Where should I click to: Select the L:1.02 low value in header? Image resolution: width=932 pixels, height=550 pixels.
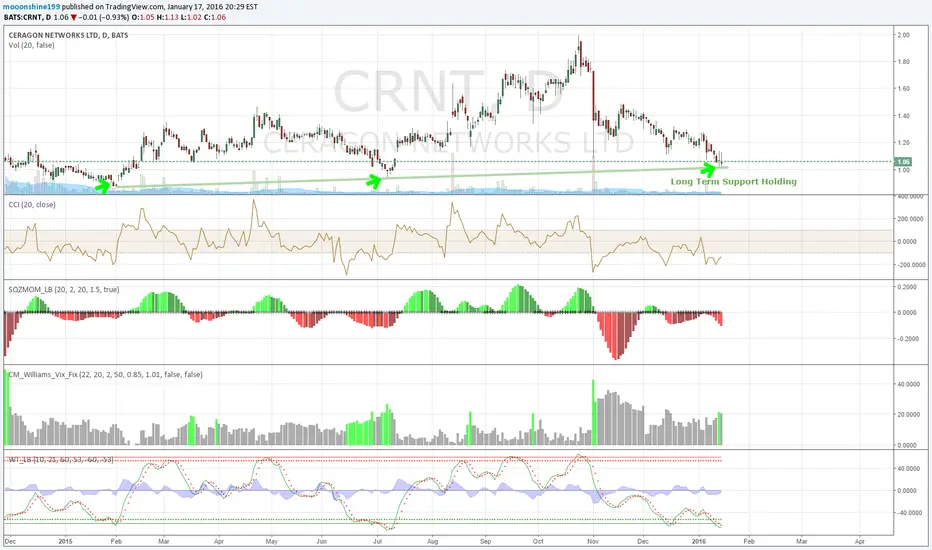pos(191,17)
